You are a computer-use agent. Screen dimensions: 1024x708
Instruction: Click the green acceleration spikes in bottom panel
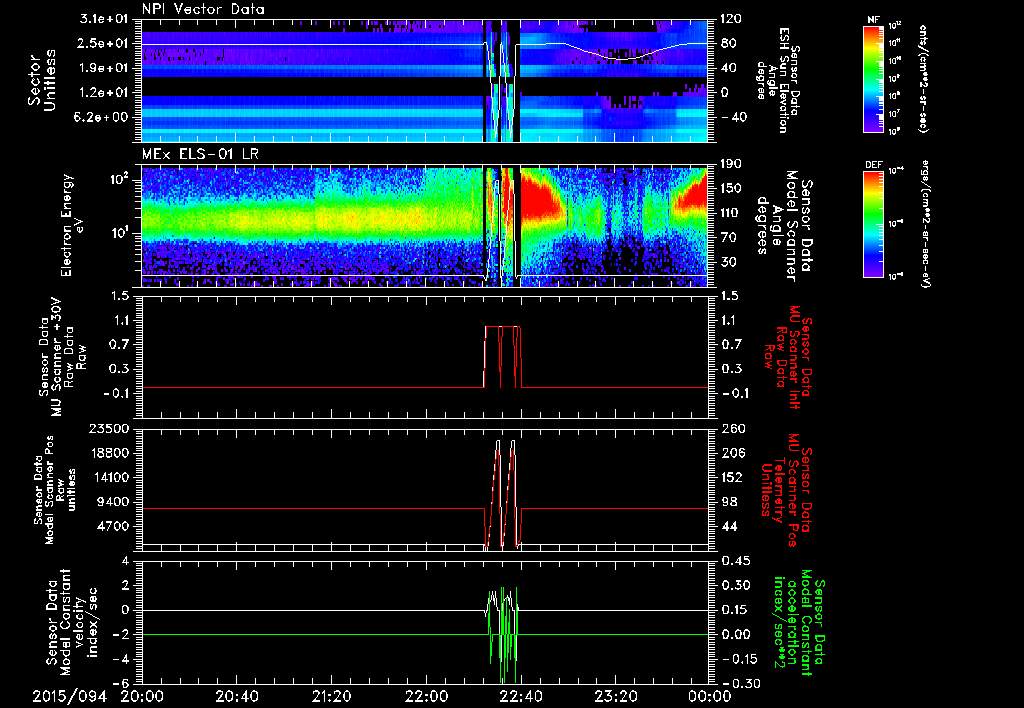pos(503,634)
